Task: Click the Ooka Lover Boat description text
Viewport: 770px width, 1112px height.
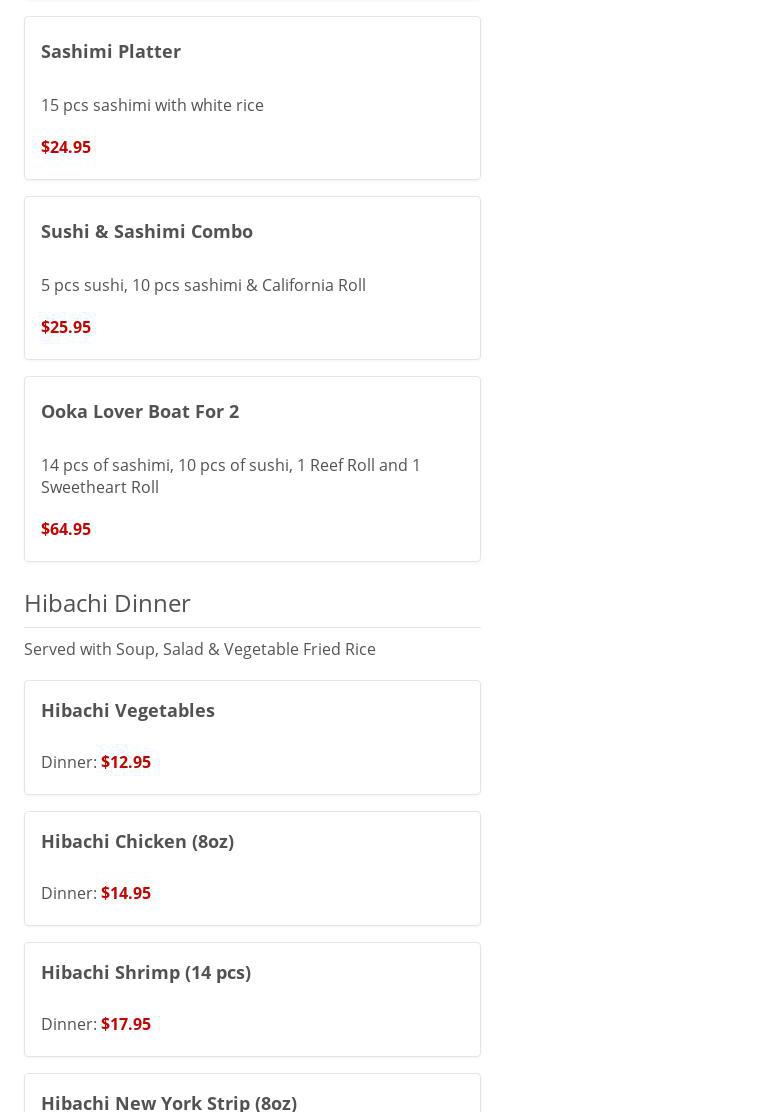Action: coord(230,476)
